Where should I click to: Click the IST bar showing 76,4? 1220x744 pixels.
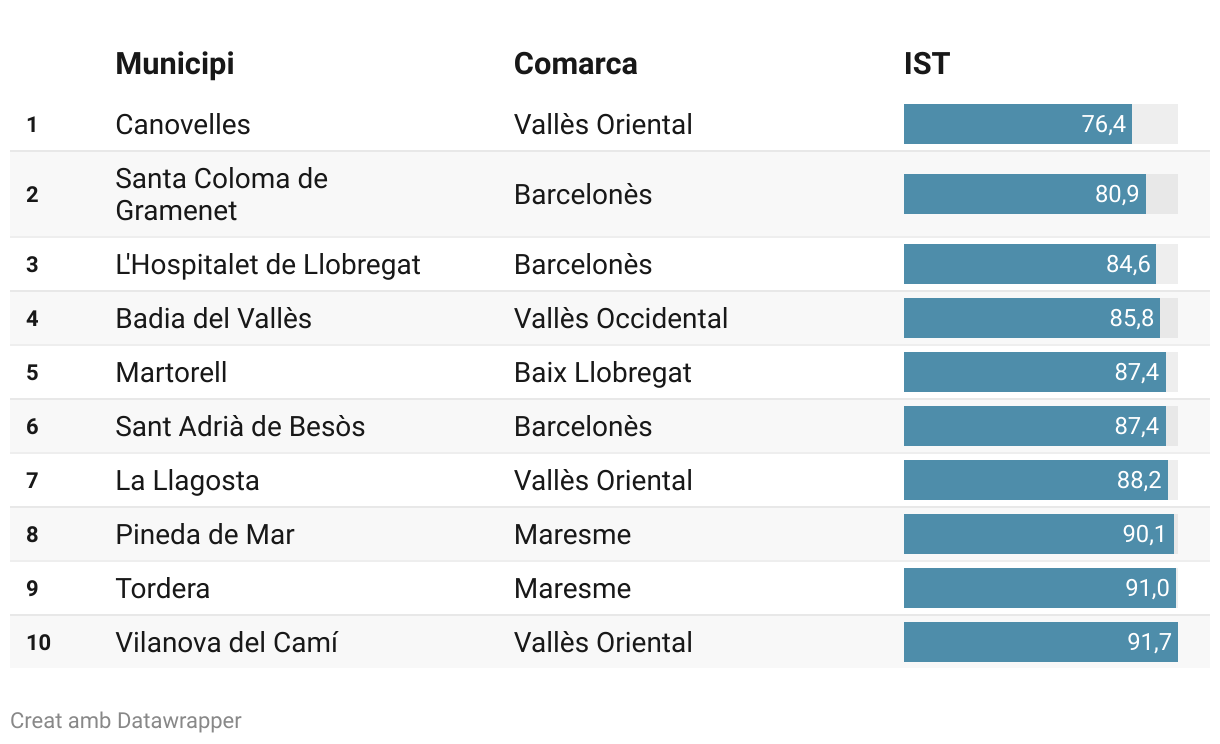[x=1017, y=125]
